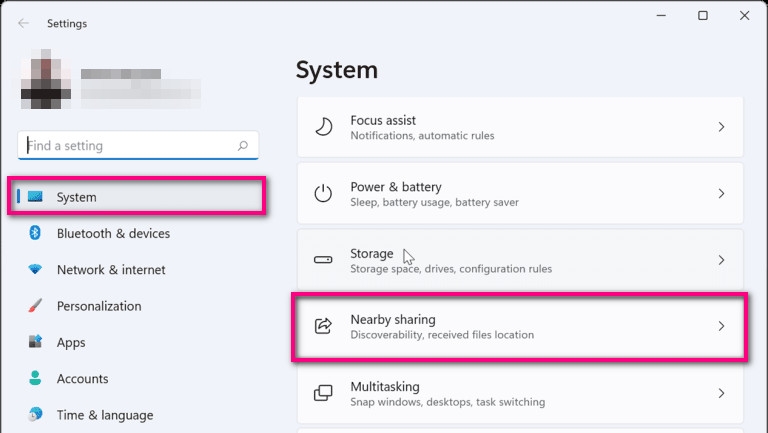This screenshot has width=768, height=433.
Task: Click the Storage drive icon
Action: pyautogui.click(x=323, y=260)
